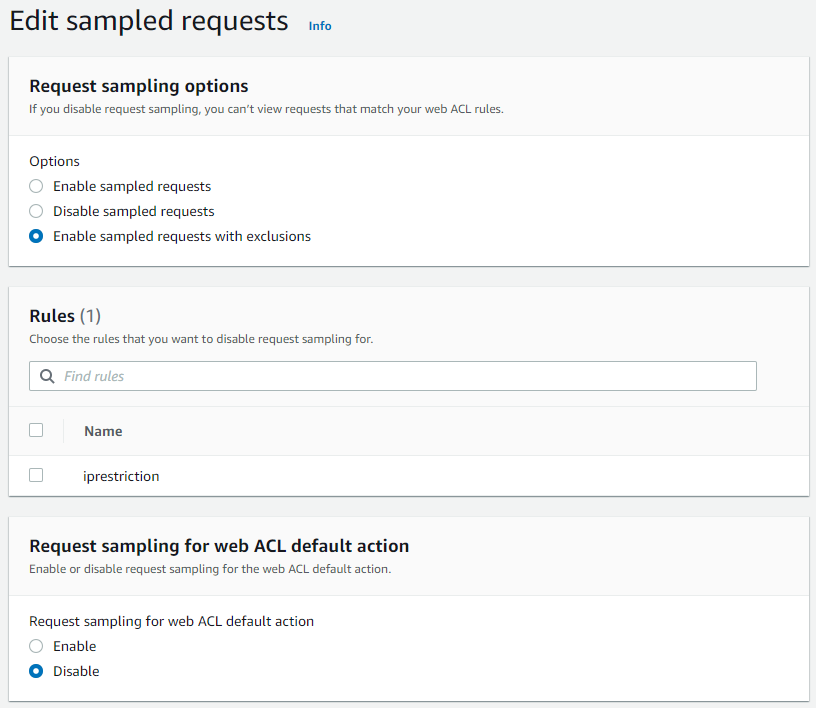Viewport: 816px width, 708px height.
Task: Click the magnifier icon in Find rules
Action: (47, 376)
